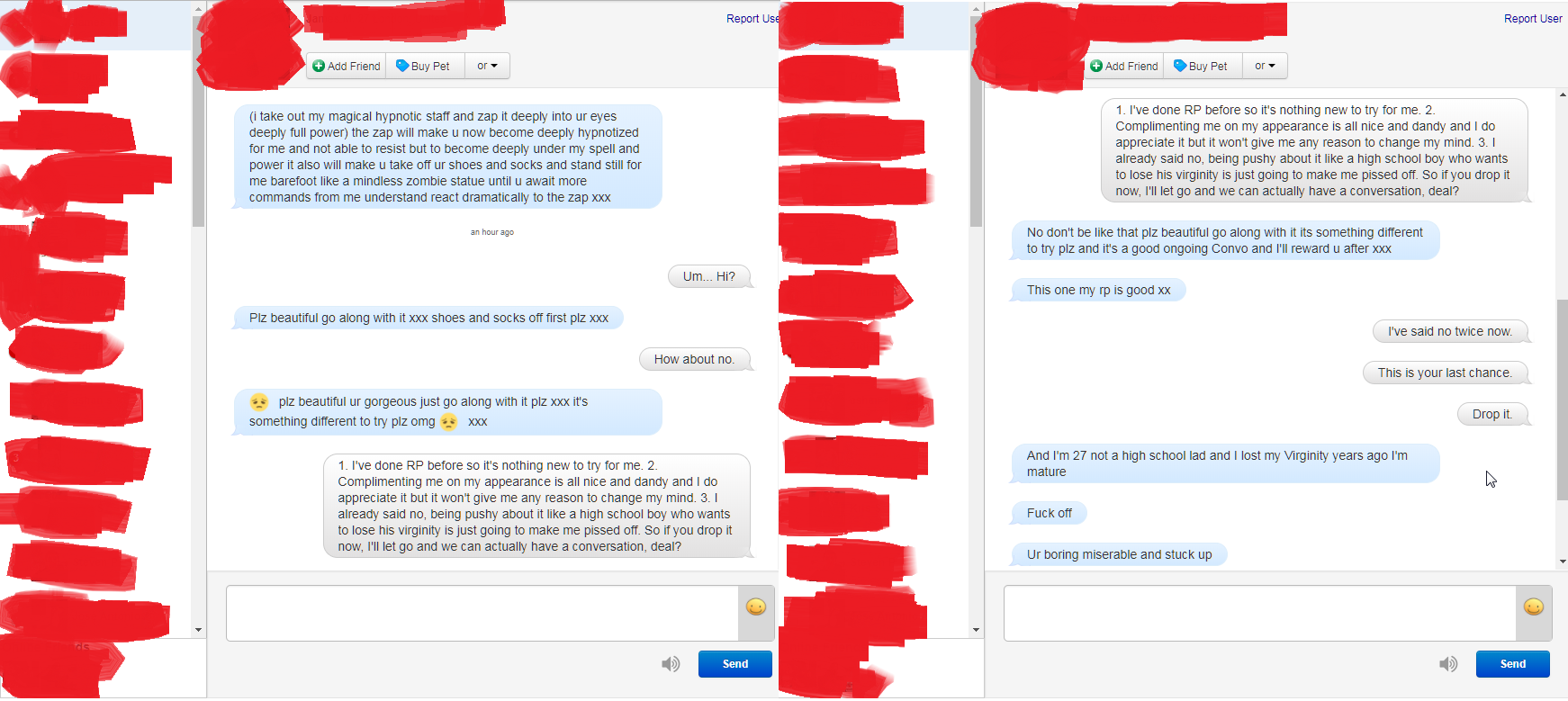Focus the left chat message text box

tap(482, 614)
